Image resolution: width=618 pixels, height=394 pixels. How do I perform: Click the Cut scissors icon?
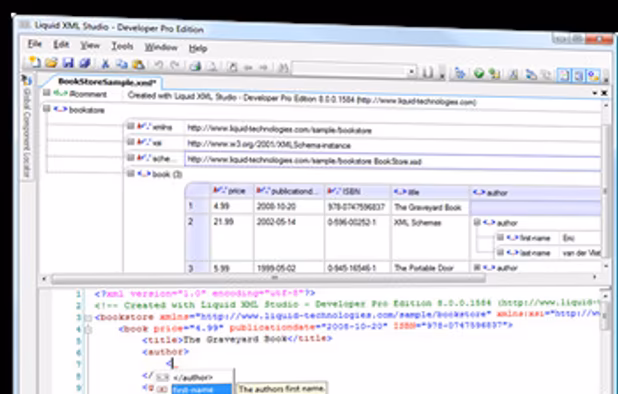click(x=105, y=63)
